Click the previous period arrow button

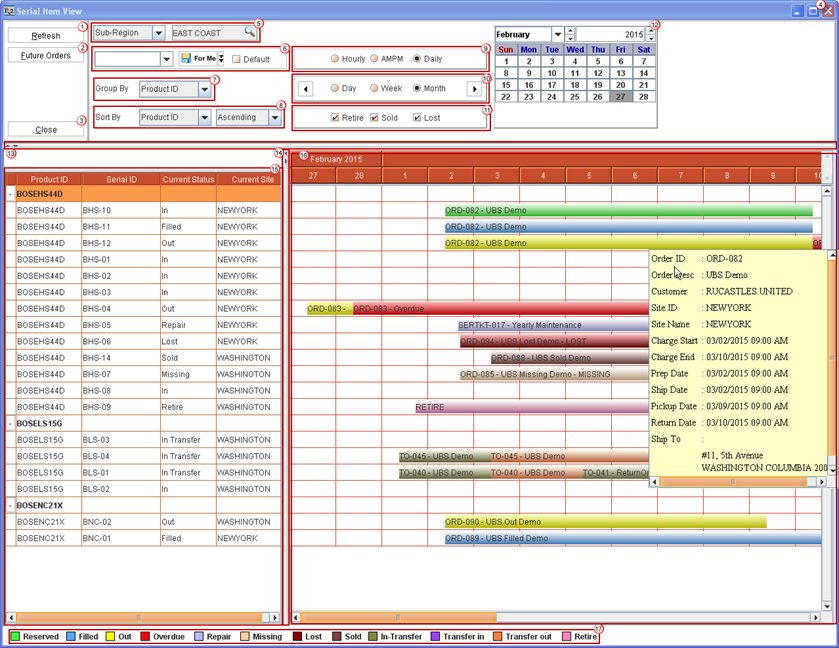click(x=306, y=89)
